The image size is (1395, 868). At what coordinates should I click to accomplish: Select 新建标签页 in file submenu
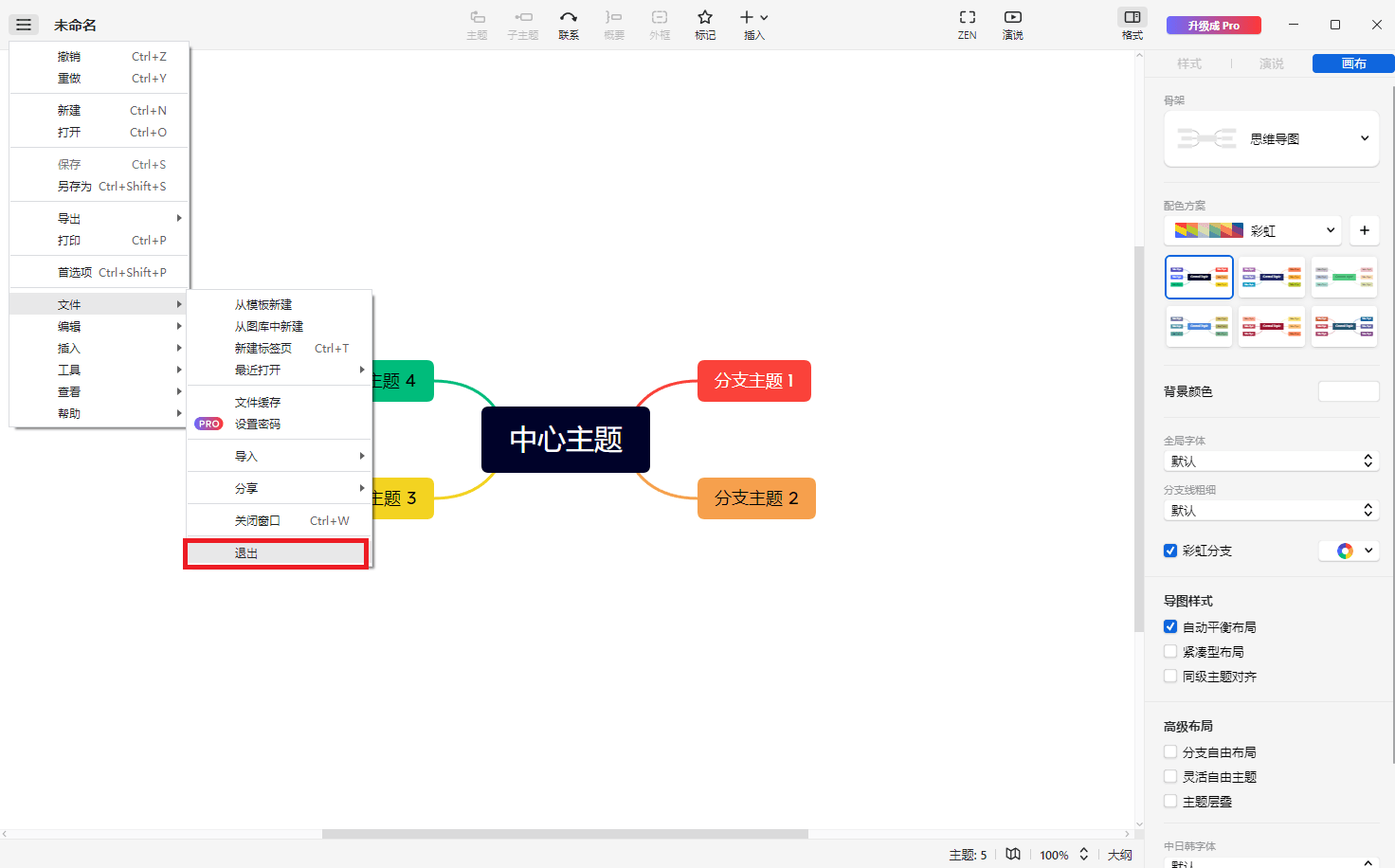[280, 348]
